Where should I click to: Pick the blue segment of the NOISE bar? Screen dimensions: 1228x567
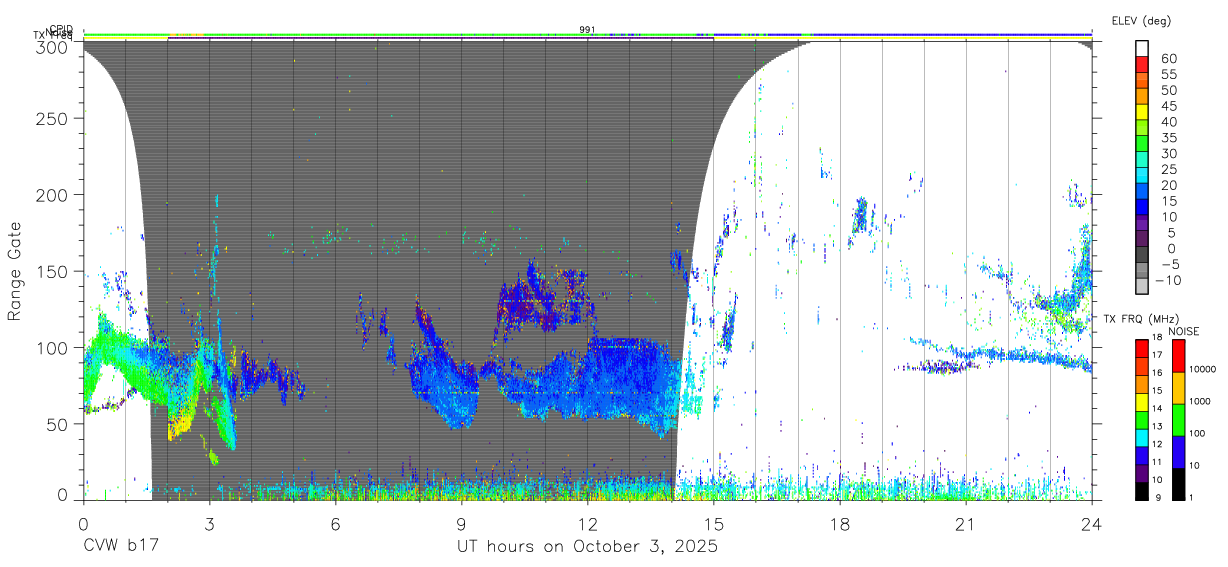point(1179,452)
